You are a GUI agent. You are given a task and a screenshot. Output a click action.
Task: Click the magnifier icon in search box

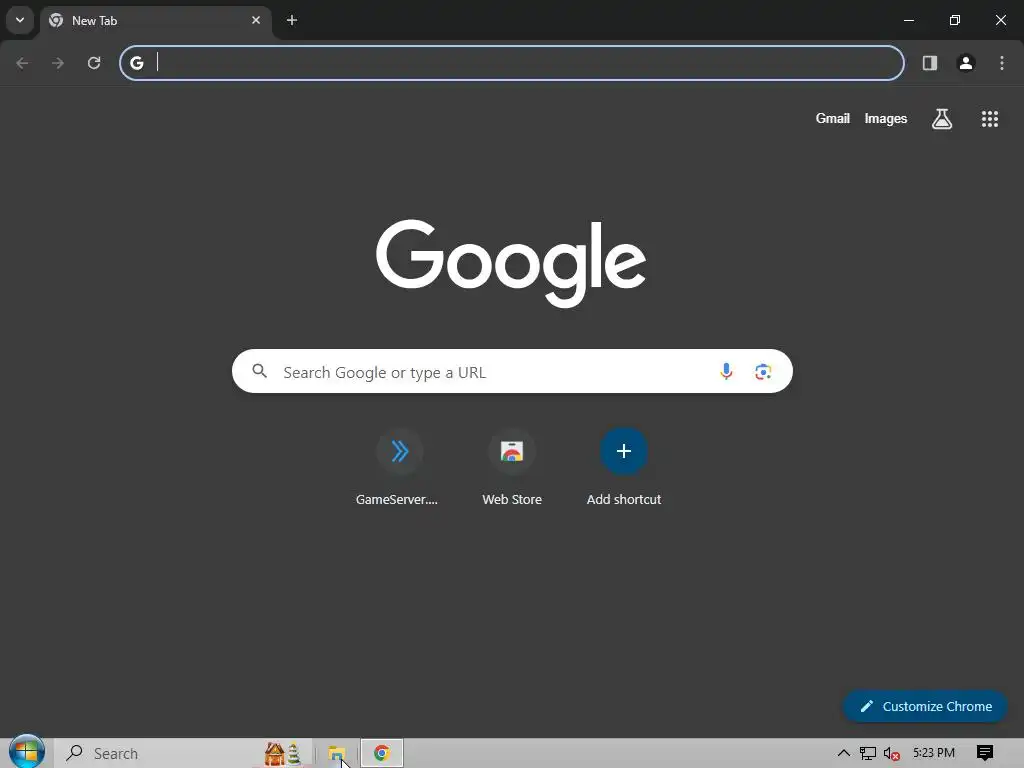coord(260,371)
